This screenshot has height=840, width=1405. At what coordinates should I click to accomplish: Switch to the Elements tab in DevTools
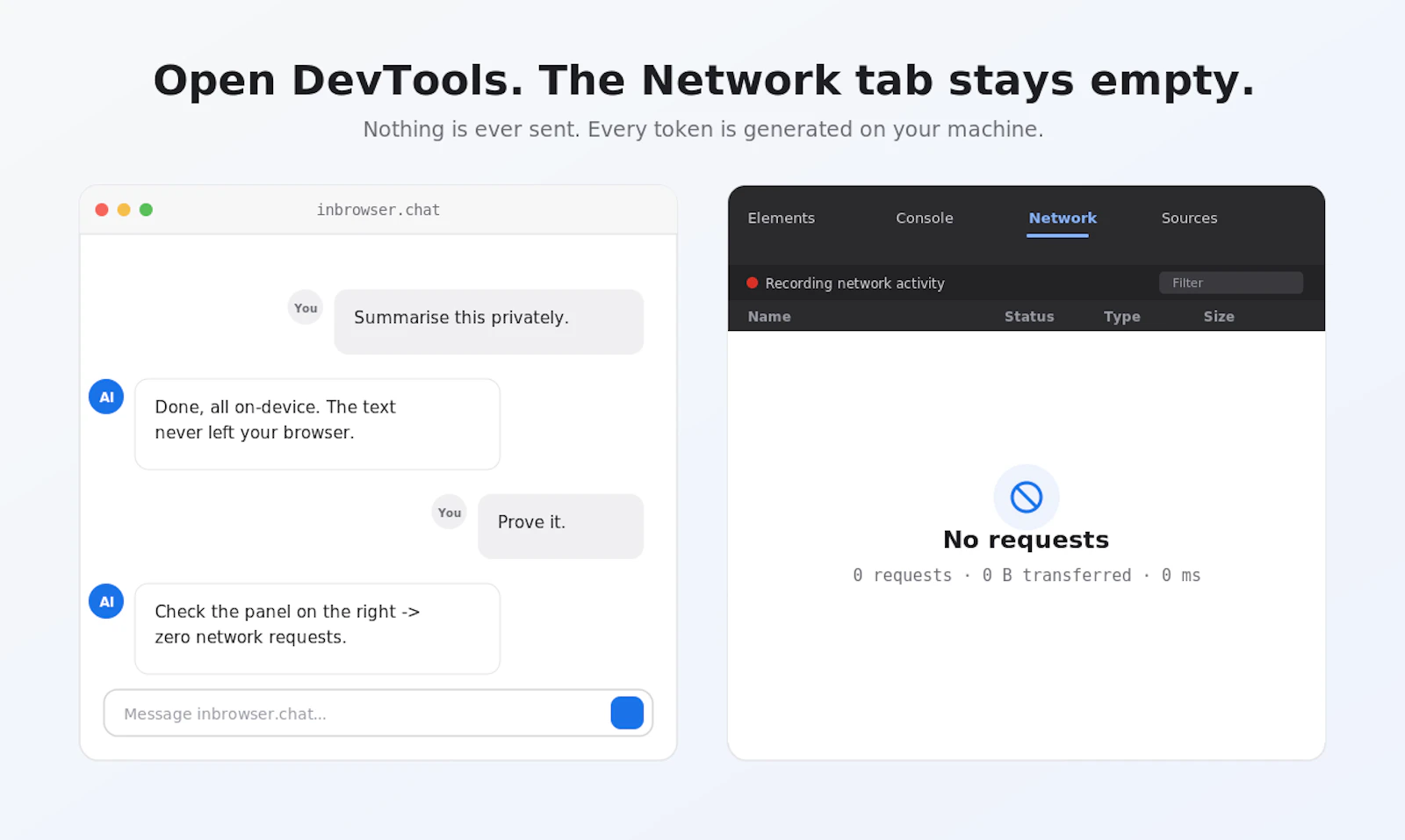[781, 218]
